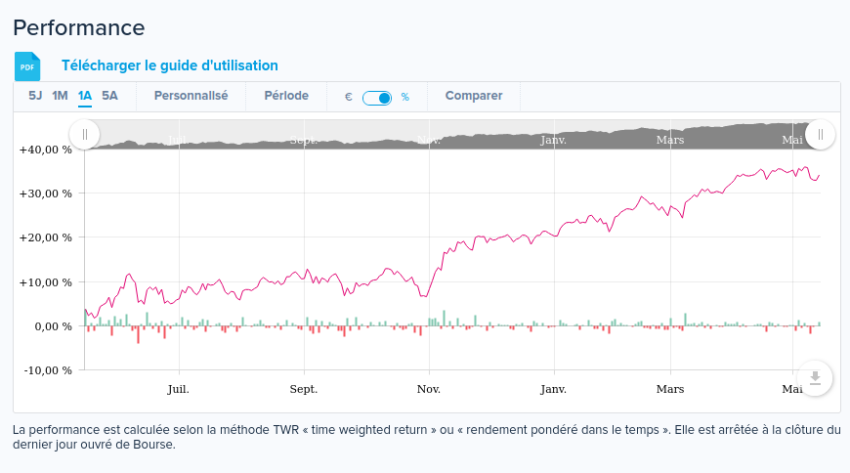The height and width of the screenshot is (473, 850).
Task: Click the +40,00 % axis label
Action: (x=45, y=149)
